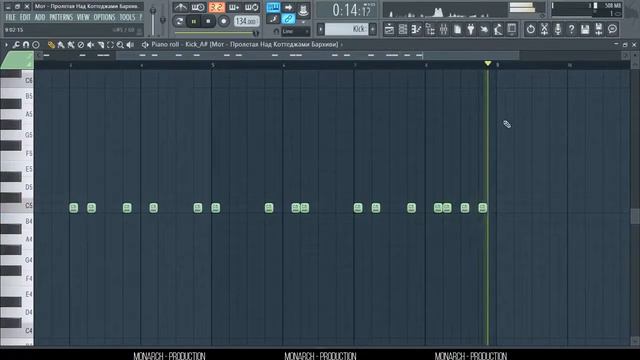Open the ADD menu
This screenshot has width=640, height=360.
pos(40,17)
